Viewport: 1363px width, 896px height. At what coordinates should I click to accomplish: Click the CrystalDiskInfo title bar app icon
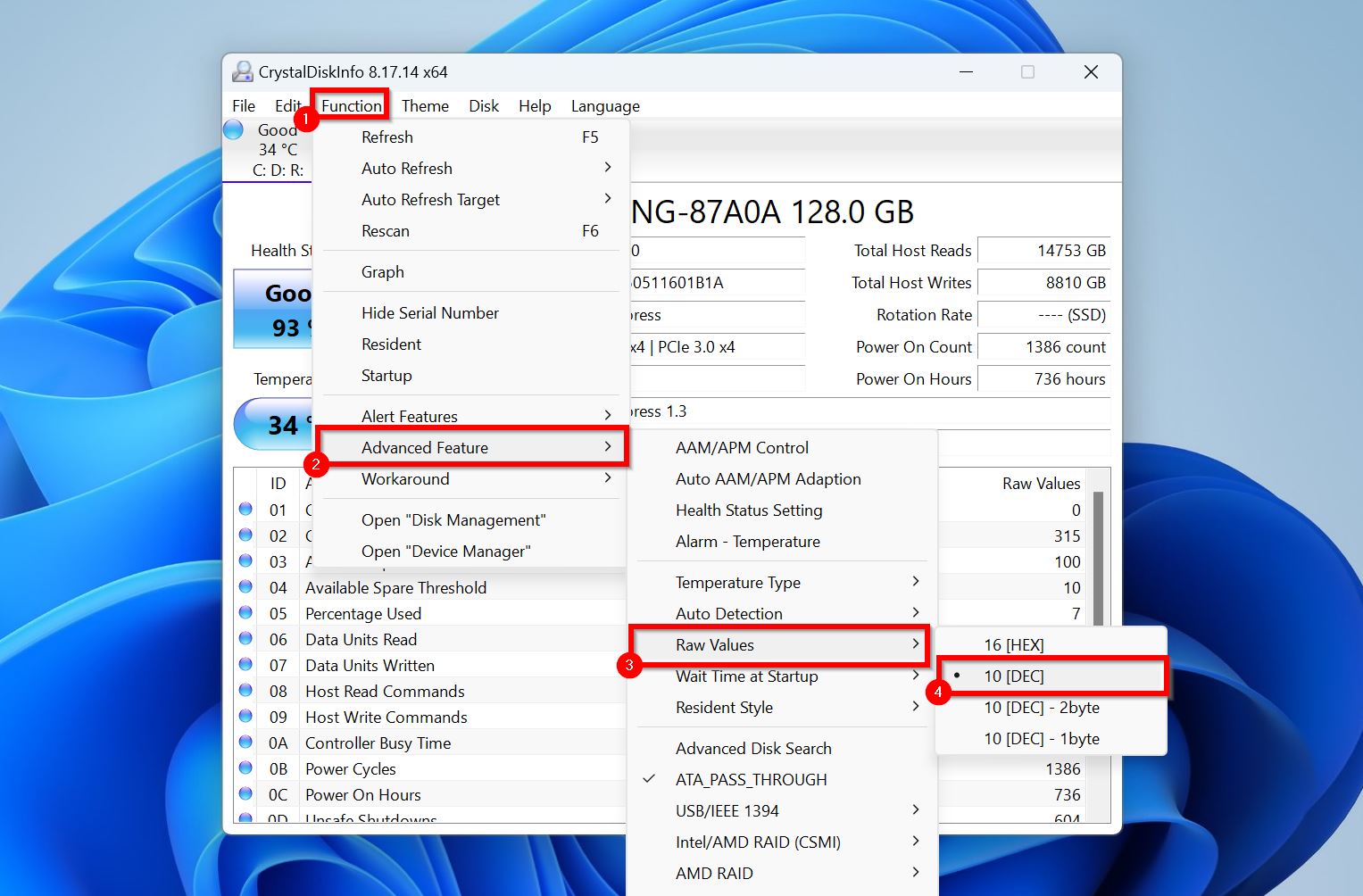click(x=242, y=72)
